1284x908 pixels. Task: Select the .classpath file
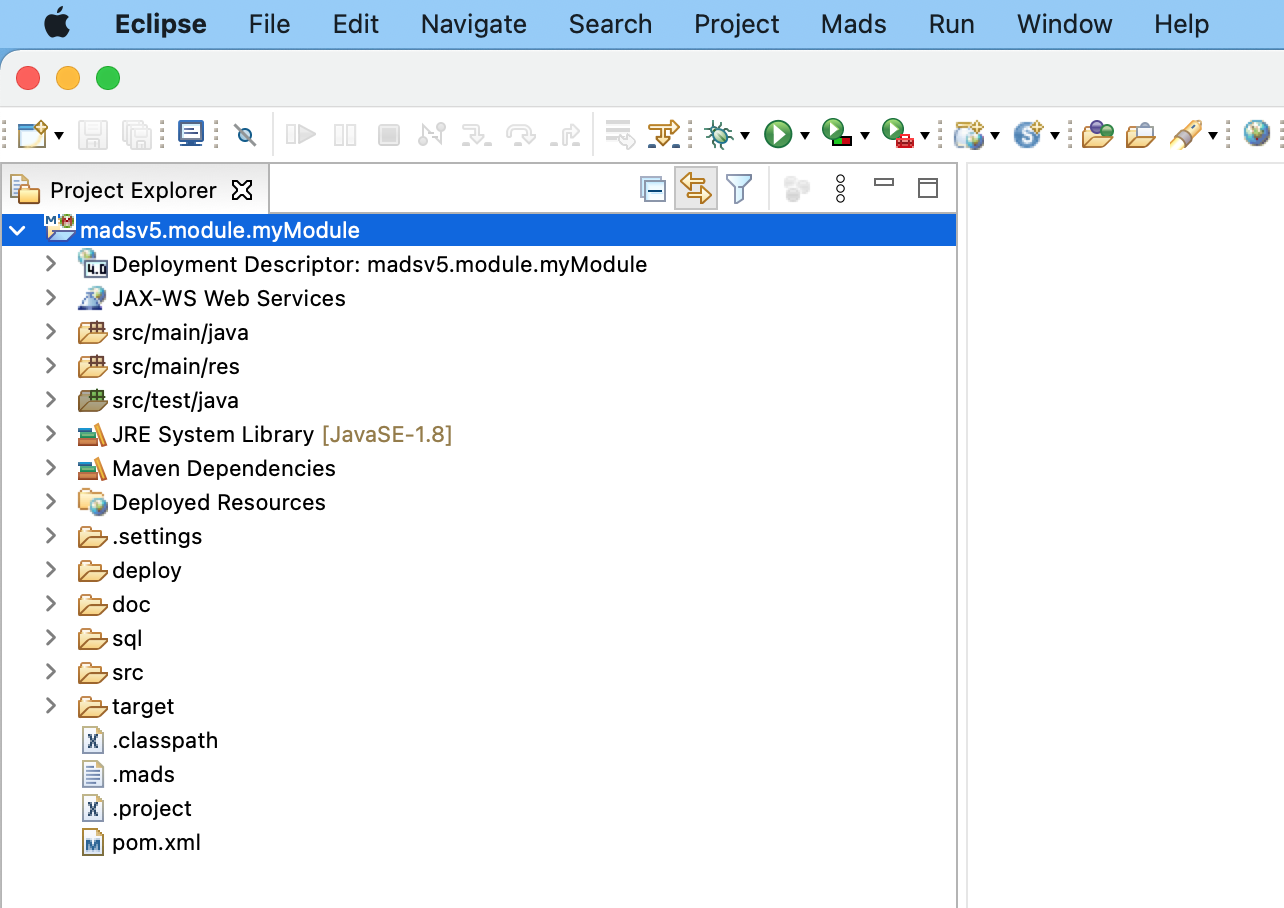click(164, 740)
